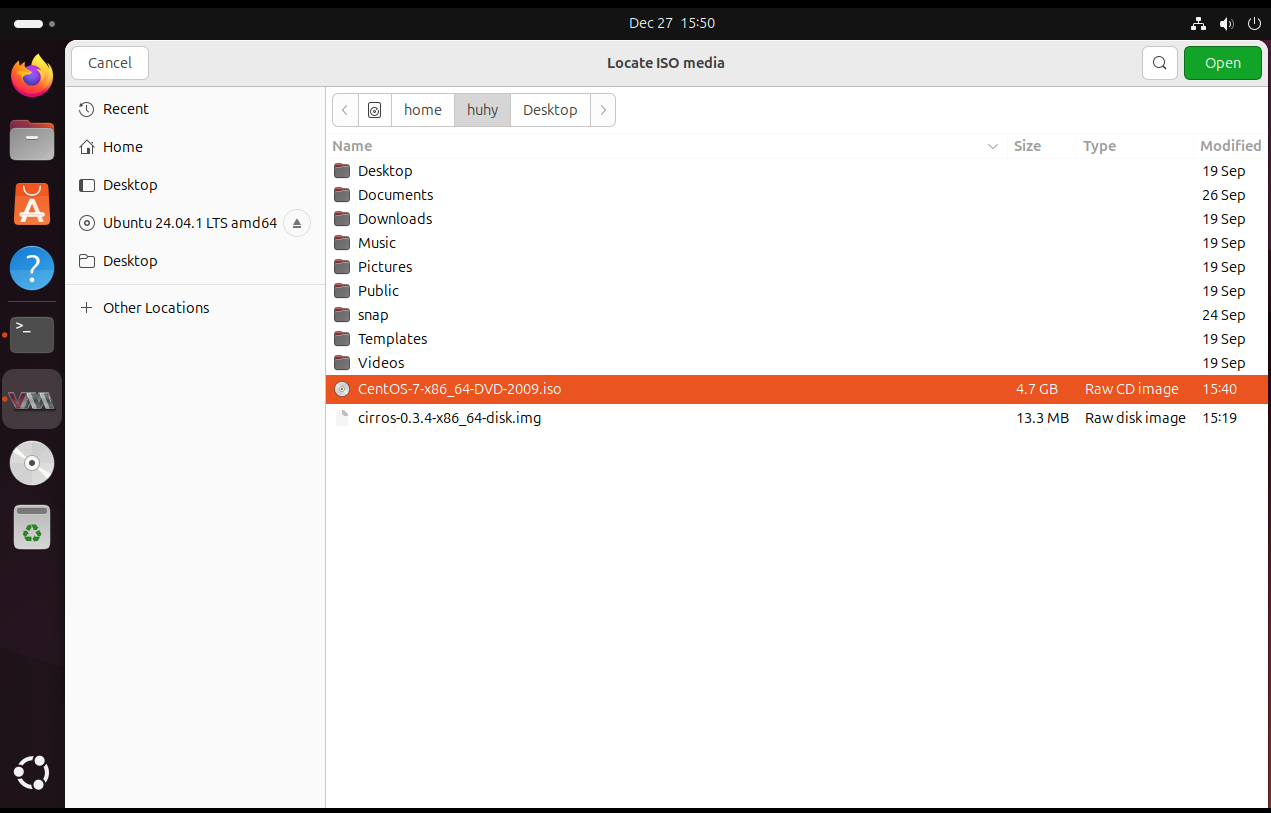This screenshot has height=813, width=1271.
Task: Click the Music folder icon
Action: pyautogui.click(x=342, y=243)
